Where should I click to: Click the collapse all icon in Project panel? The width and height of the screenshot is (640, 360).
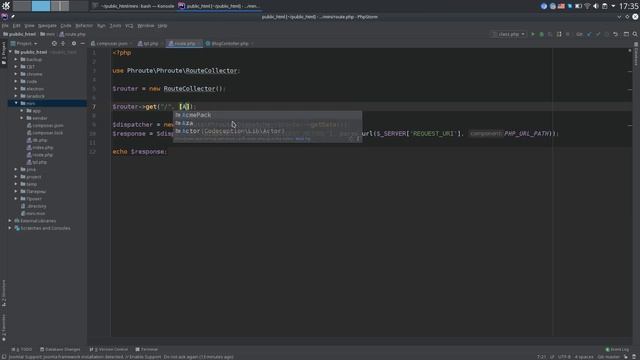tap(63, 43)
